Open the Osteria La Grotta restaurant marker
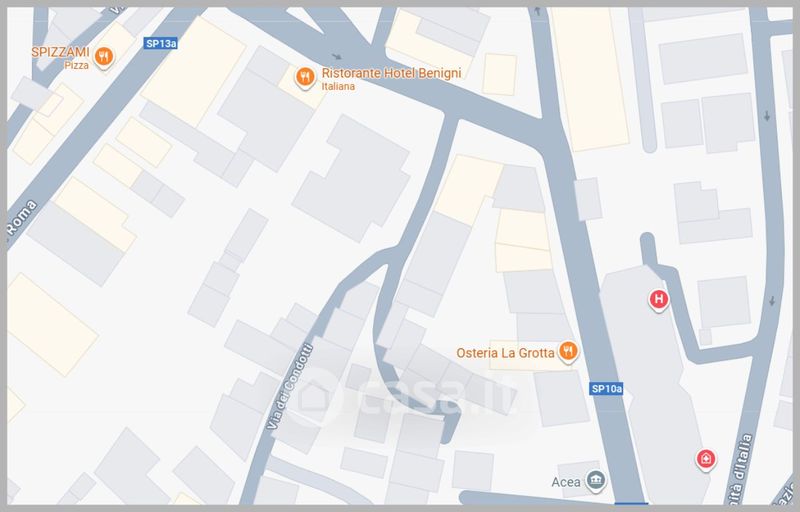The height and width of the screenshot is (512, 800). [568, 351]
